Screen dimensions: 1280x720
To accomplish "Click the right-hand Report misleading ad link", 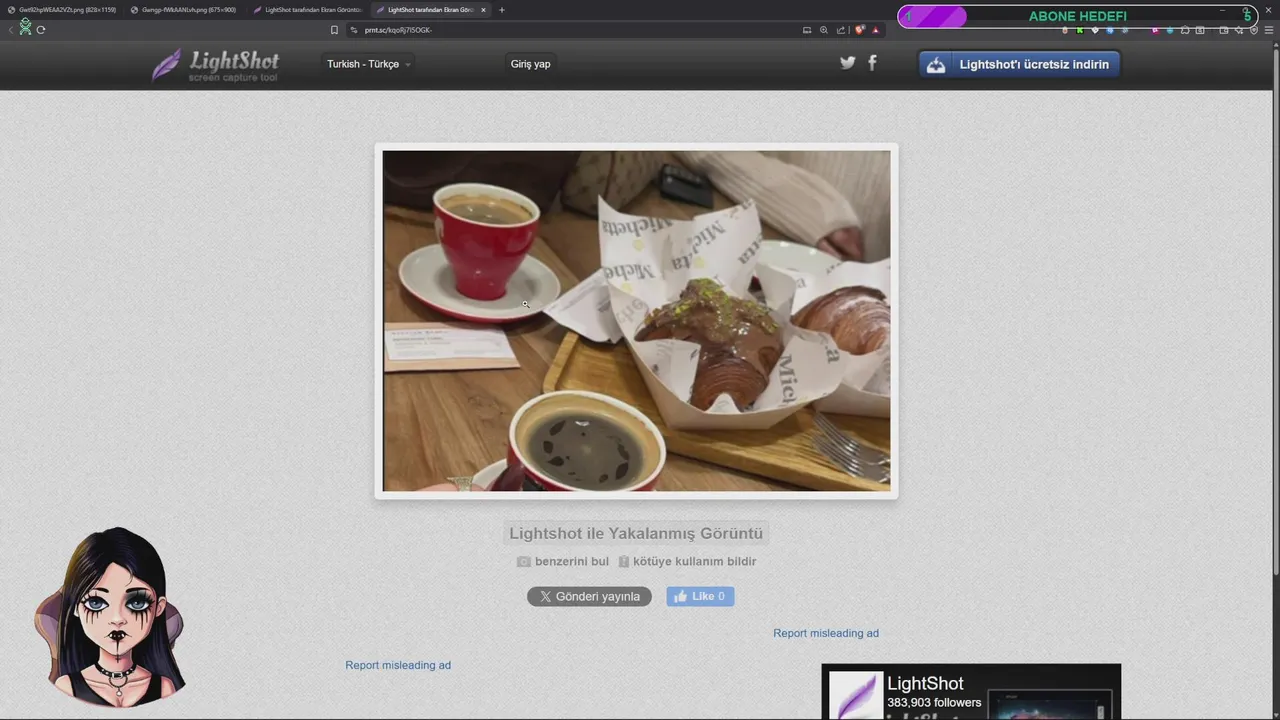I will coord(826,633).
